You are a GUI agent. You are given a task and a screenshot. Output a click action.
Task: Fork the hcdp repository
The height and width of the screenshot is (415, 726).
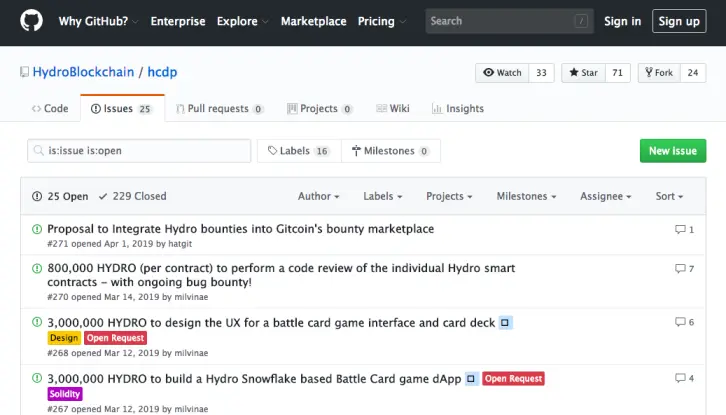659,73
